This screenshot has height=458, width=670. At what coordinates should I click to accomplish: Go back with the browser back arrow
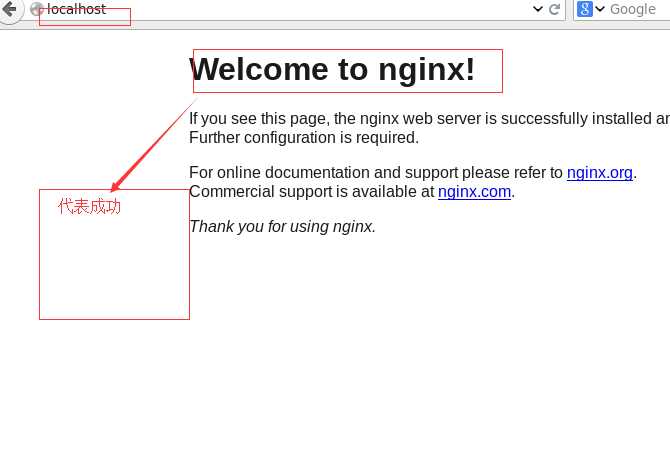click(9, 9)
